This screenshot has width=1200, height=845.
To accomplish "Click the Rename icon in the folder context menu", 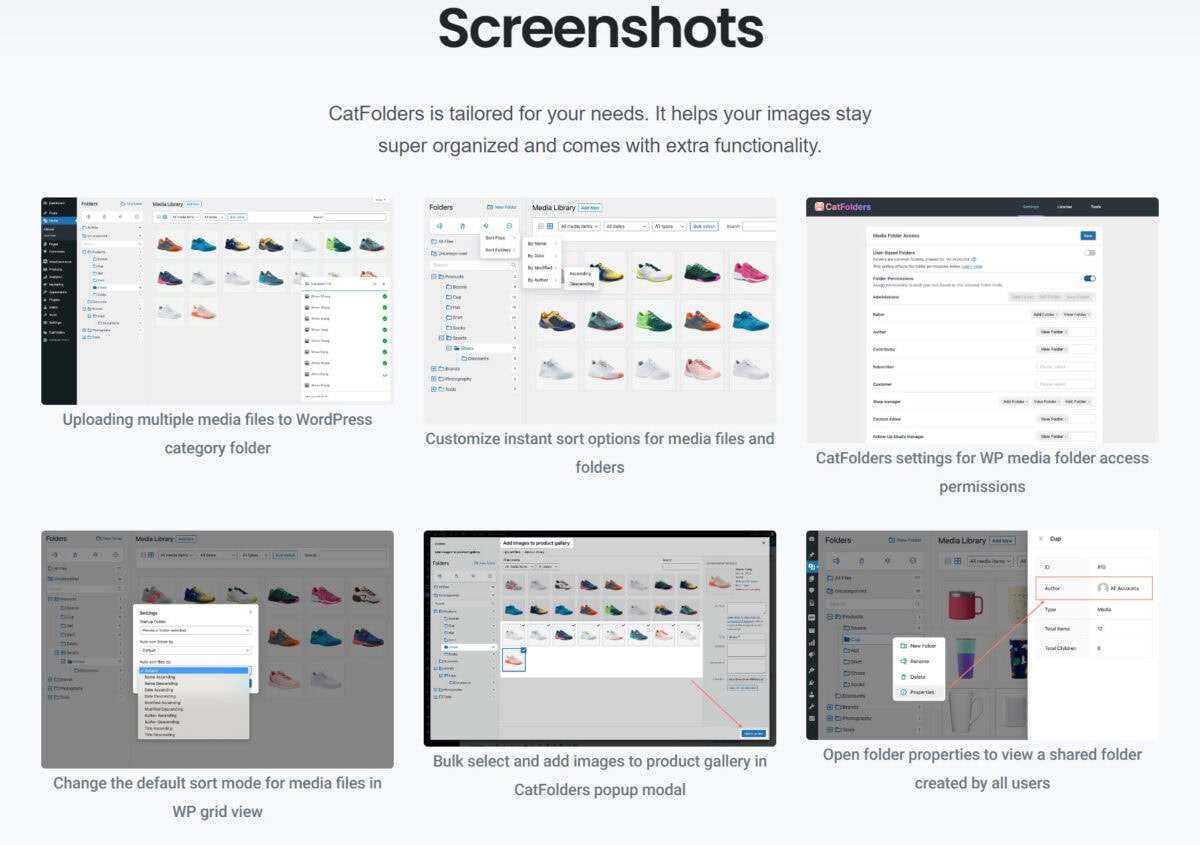I will point(904,661).
